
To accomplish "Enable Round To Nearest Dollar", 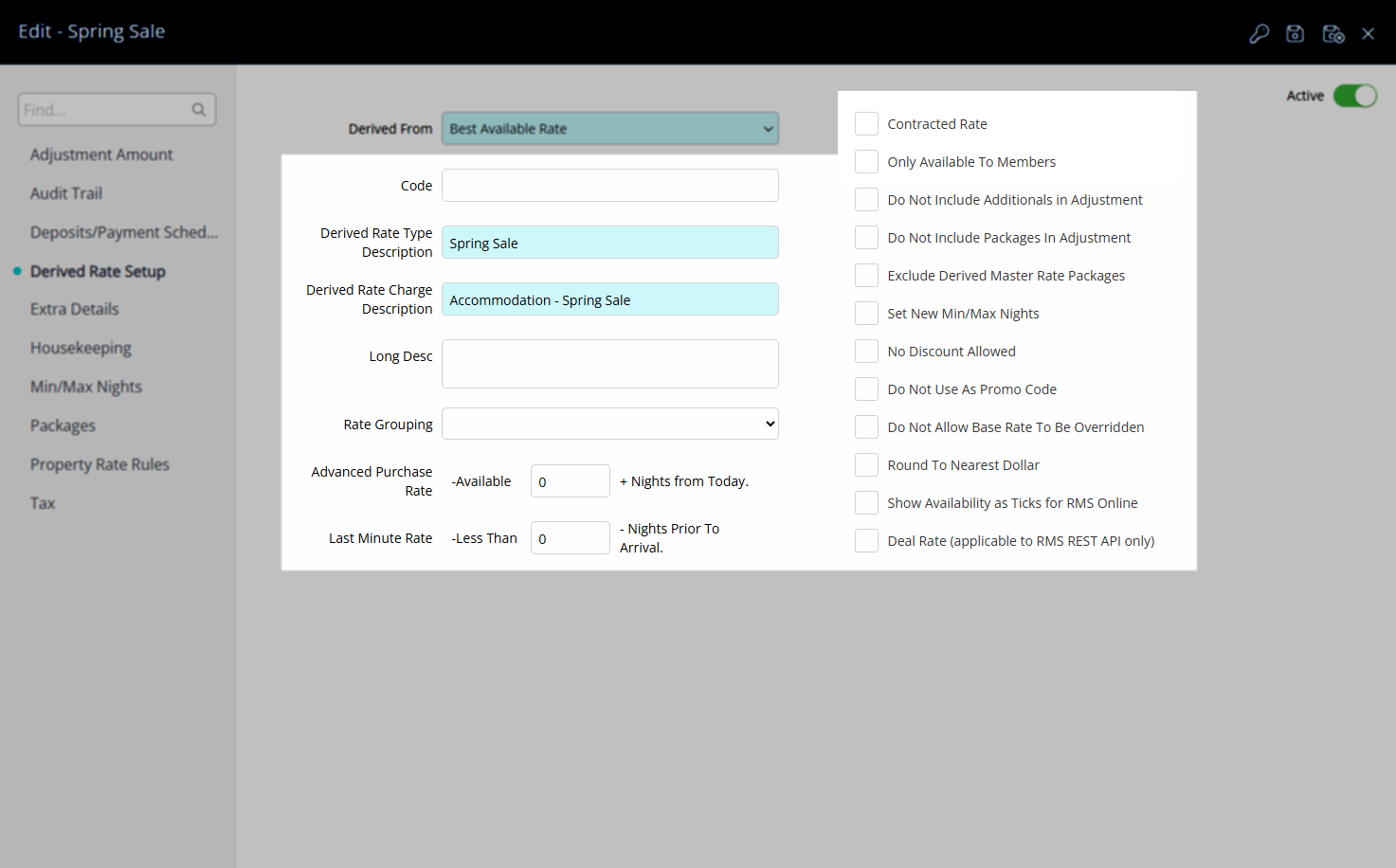I will pyautogui.click(x=866, y=465).
